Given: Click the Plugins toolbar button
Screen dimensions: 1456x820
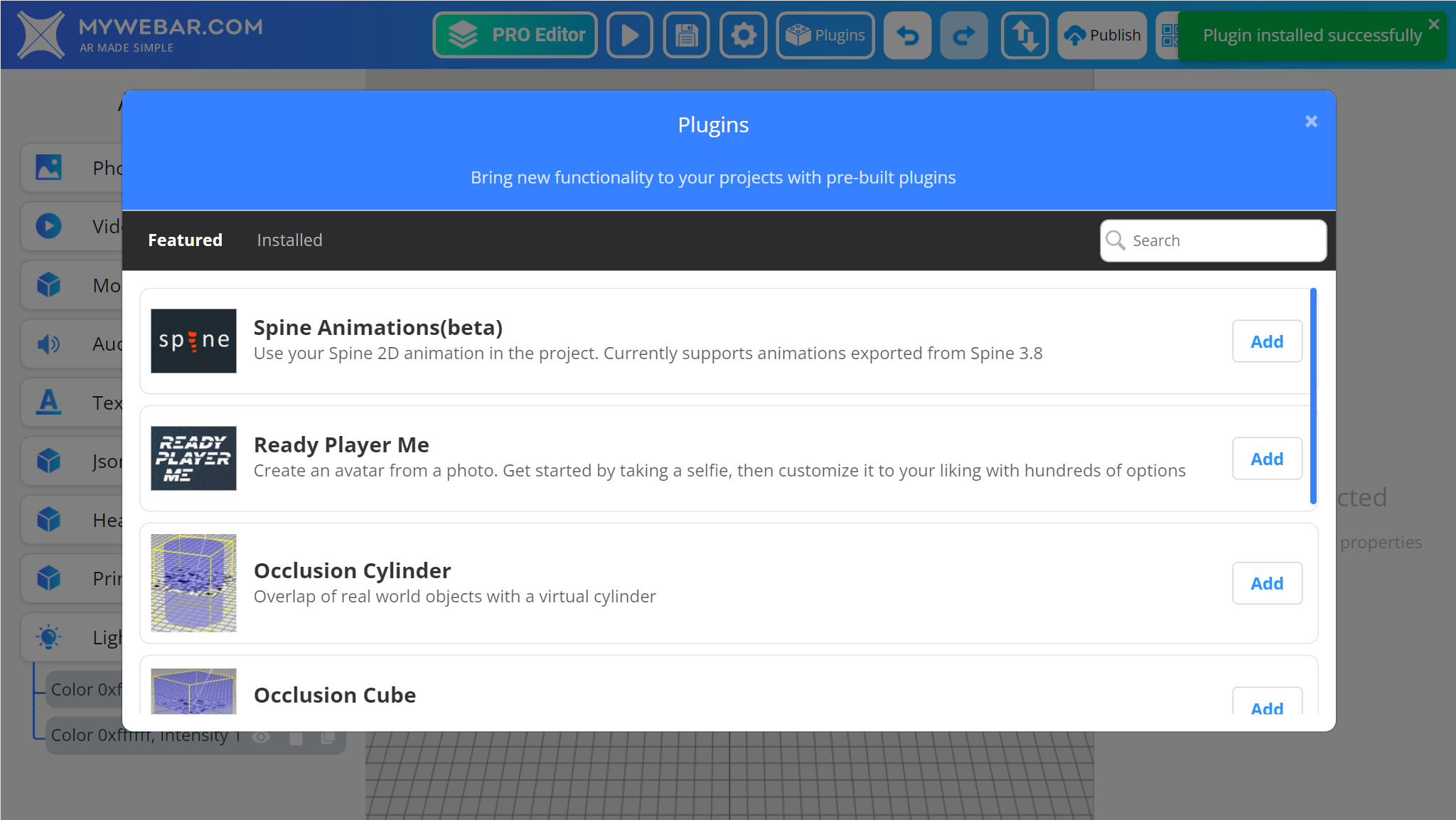Looking at the screenshot, I should pyautogui.click(x=825, y=35).
